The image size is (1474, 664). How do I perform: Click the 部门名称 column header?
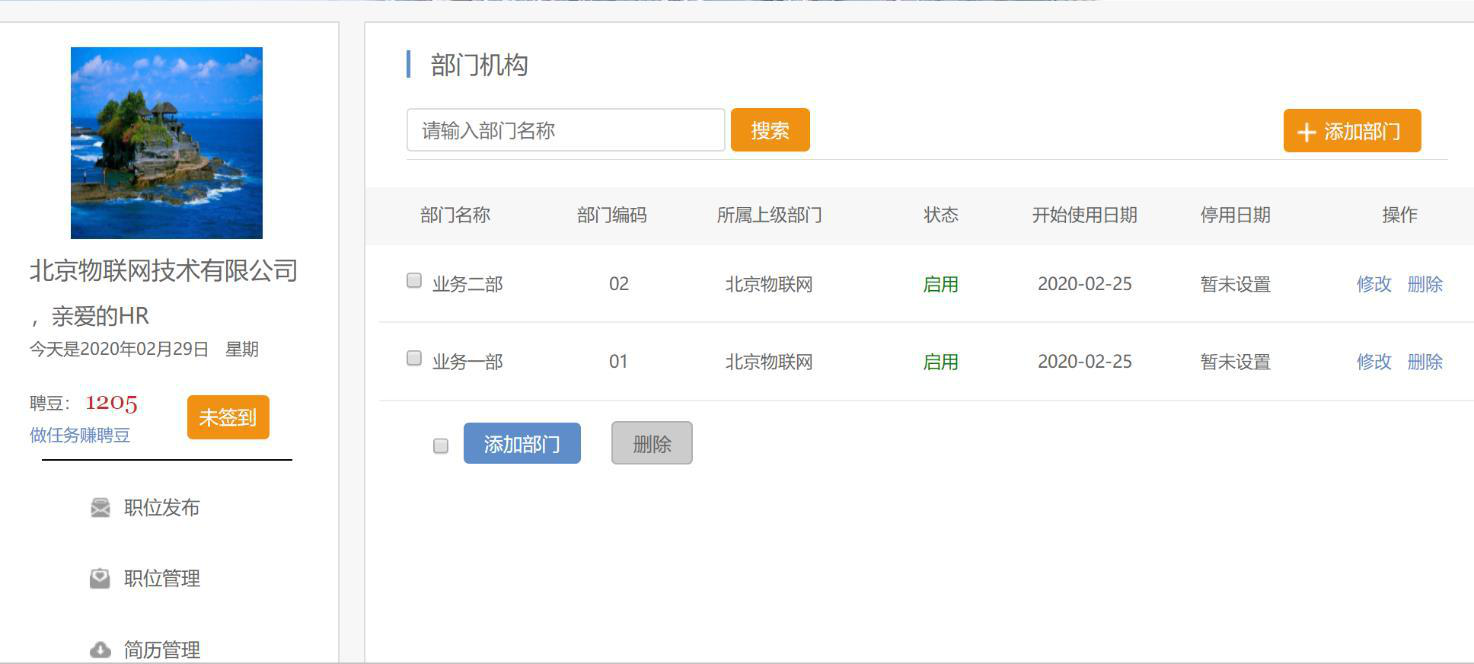point(455,215)
